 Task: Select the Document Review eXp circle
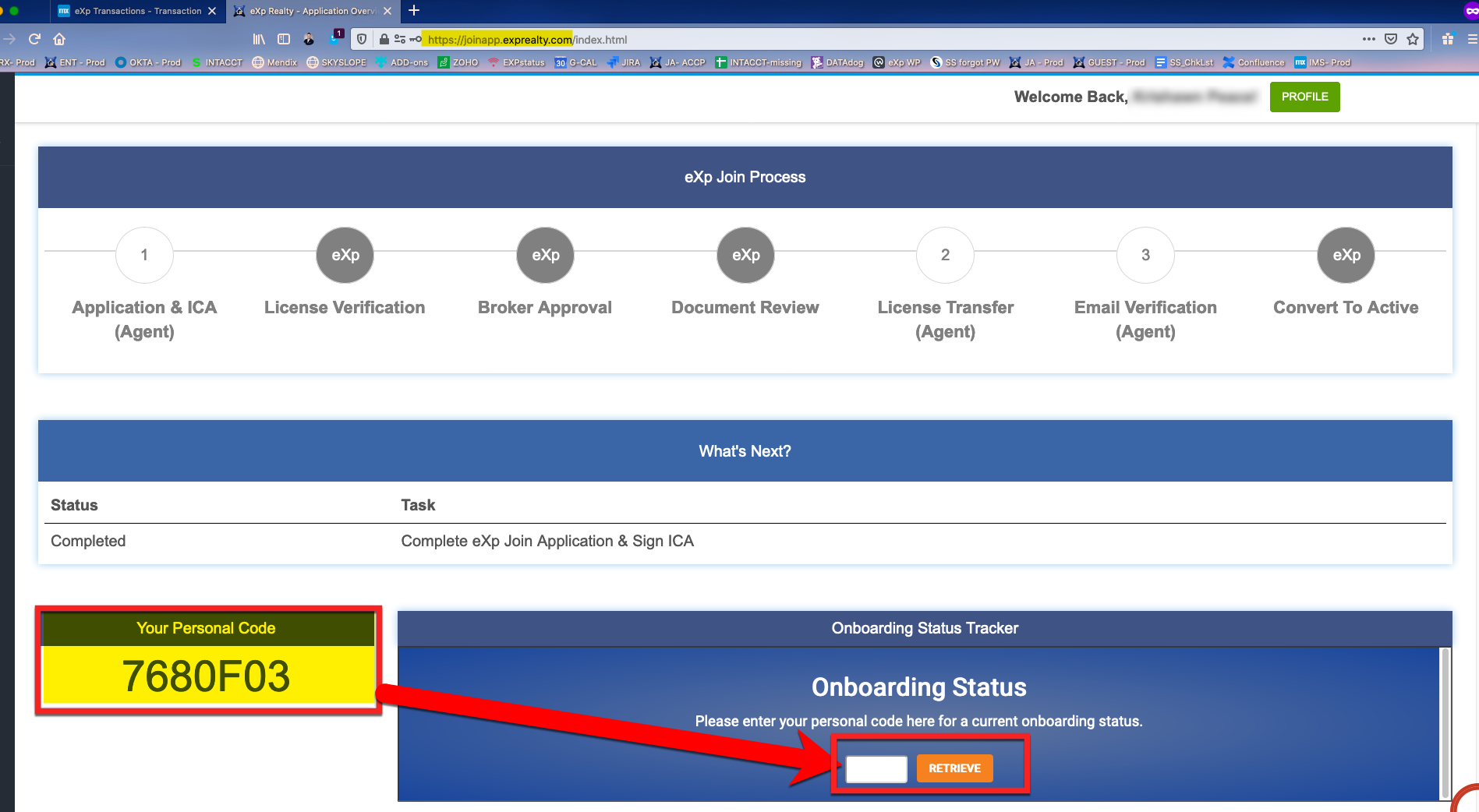coord(745,255)
